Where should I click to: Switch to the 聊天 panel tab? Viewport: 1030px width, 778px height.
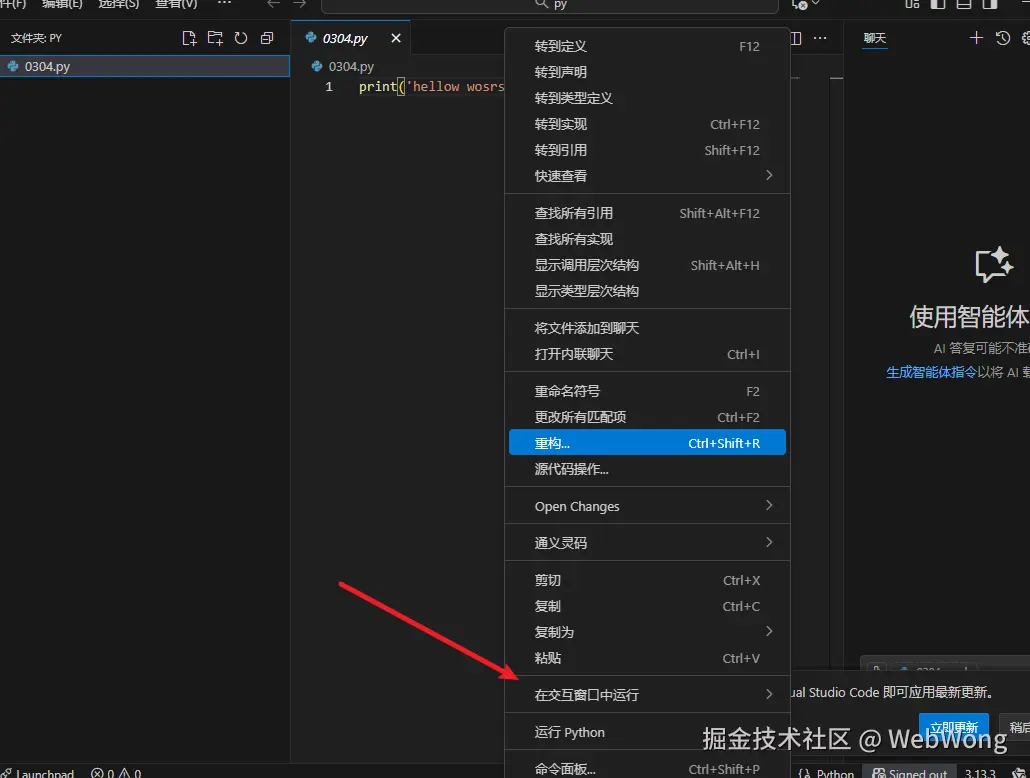[874, 38]
